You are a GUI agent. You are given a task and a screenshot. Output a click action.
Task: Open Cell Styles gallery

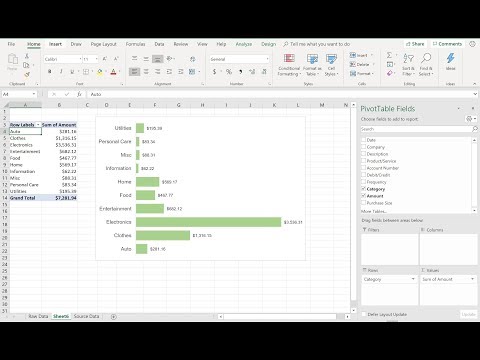point(331,65)
